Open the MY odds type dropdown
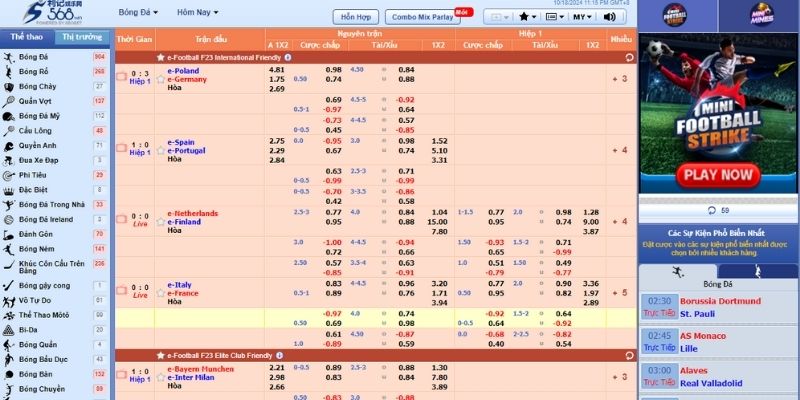Viewport: 800px width, 400px height. (x=582, y=17)
